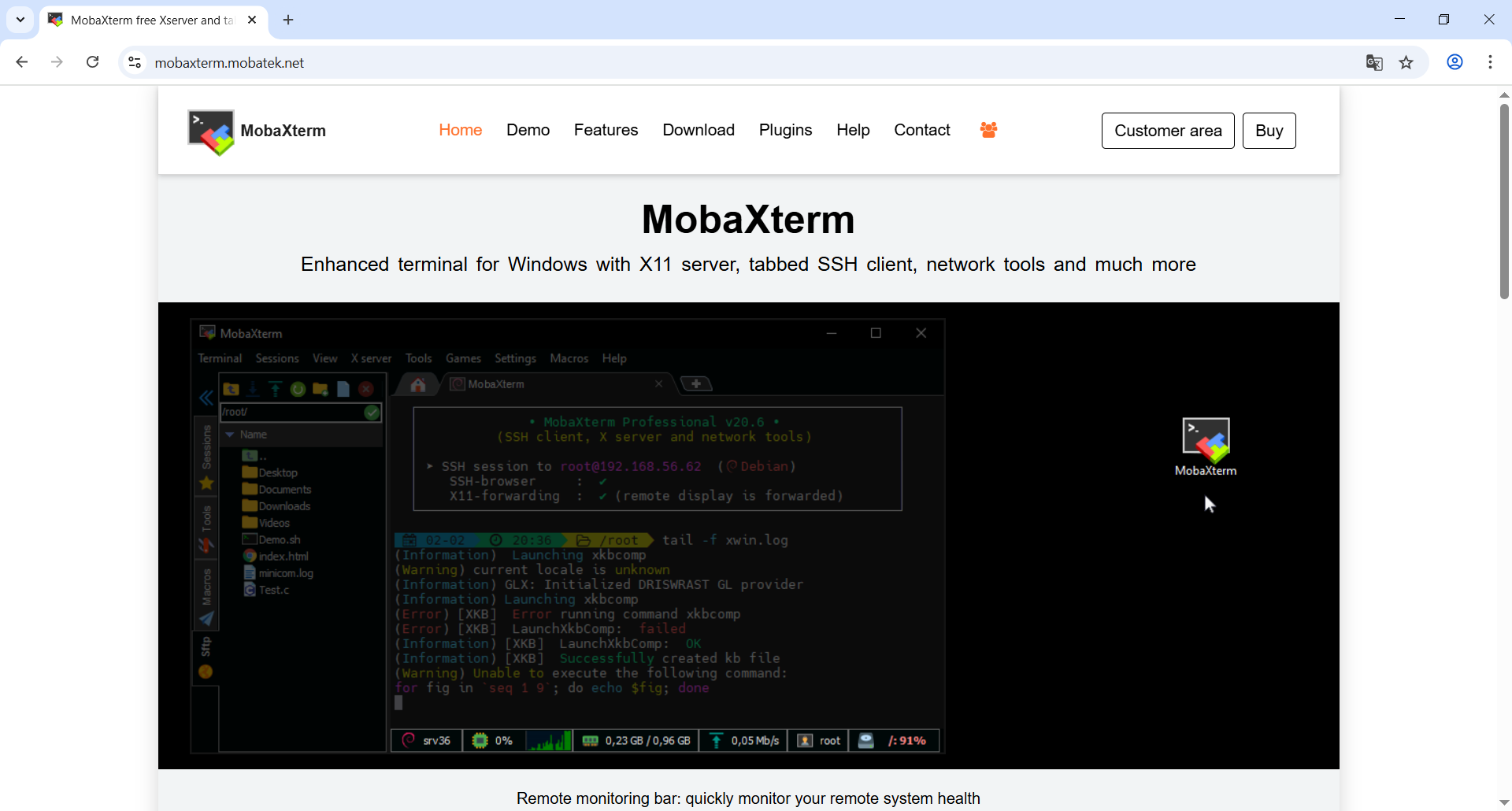Open the Contact page
Screen dimensions: 1512x811
click(x=922, y=130)
